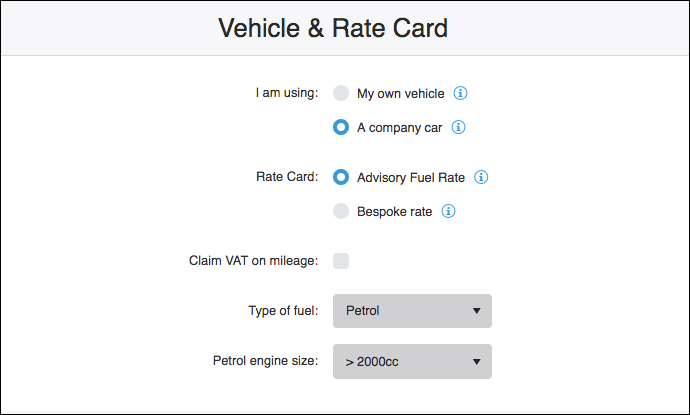Click the arrow on the Petrol fuel dropdown
This screenshot has height=415, width=690.
(x=477, y=311)
